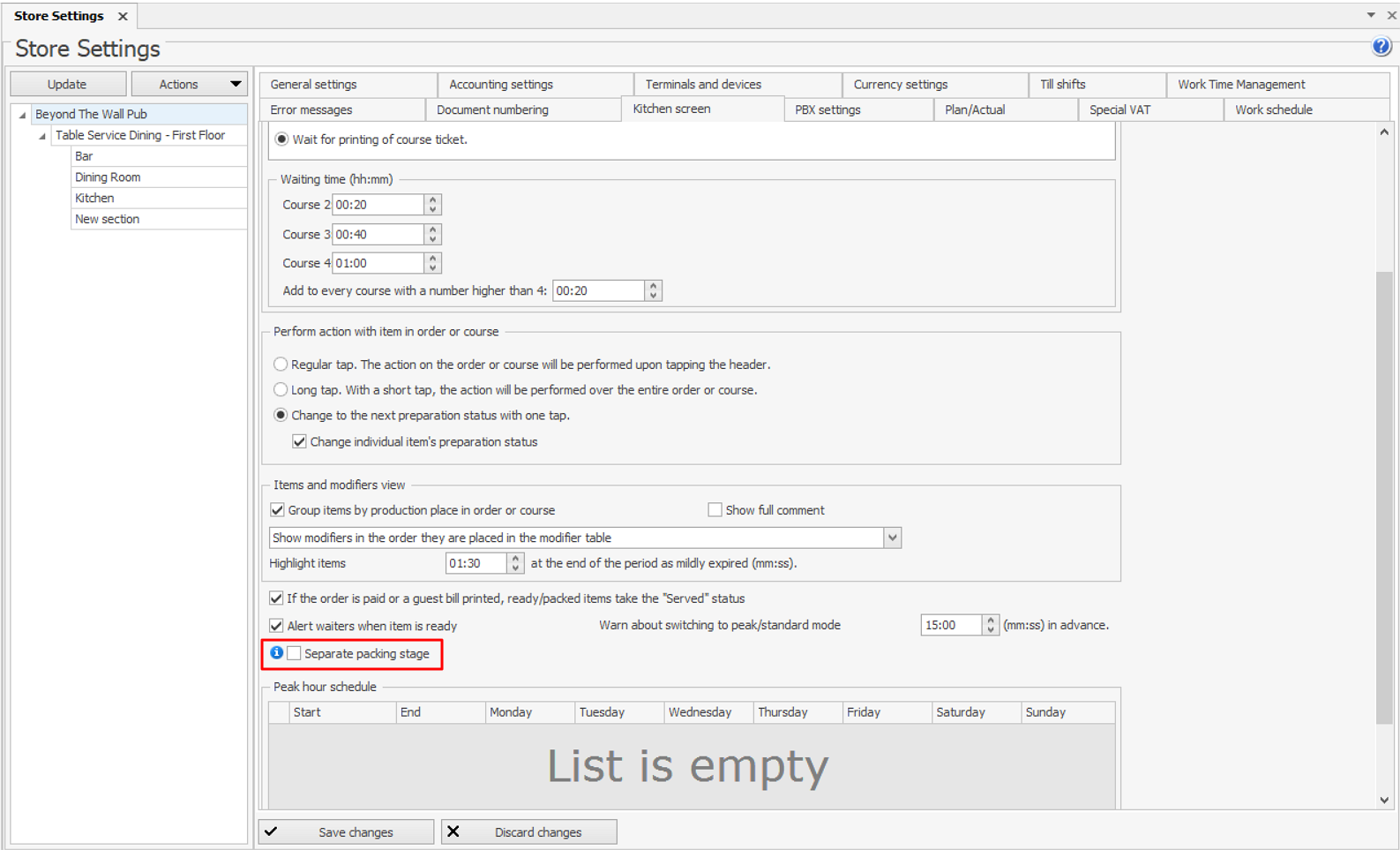Close the Store Settings tab
Viewport: 1400px width, 850px height.
click(x=123, y=16)
